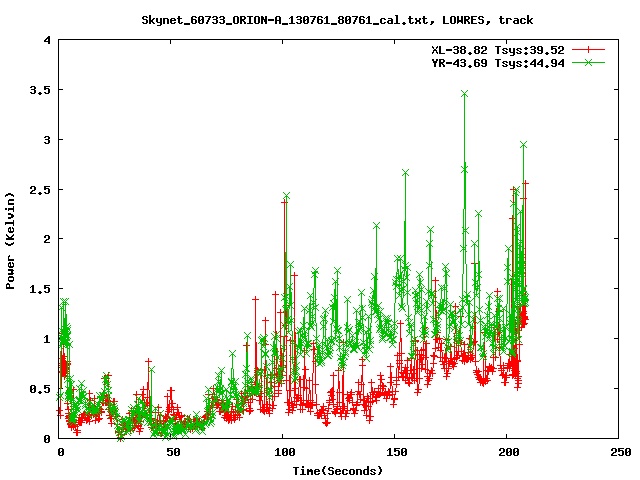Select the XL-38.82 Tsys:39.52 legend label
640x480 pixels.
click(x=498, y=50)
